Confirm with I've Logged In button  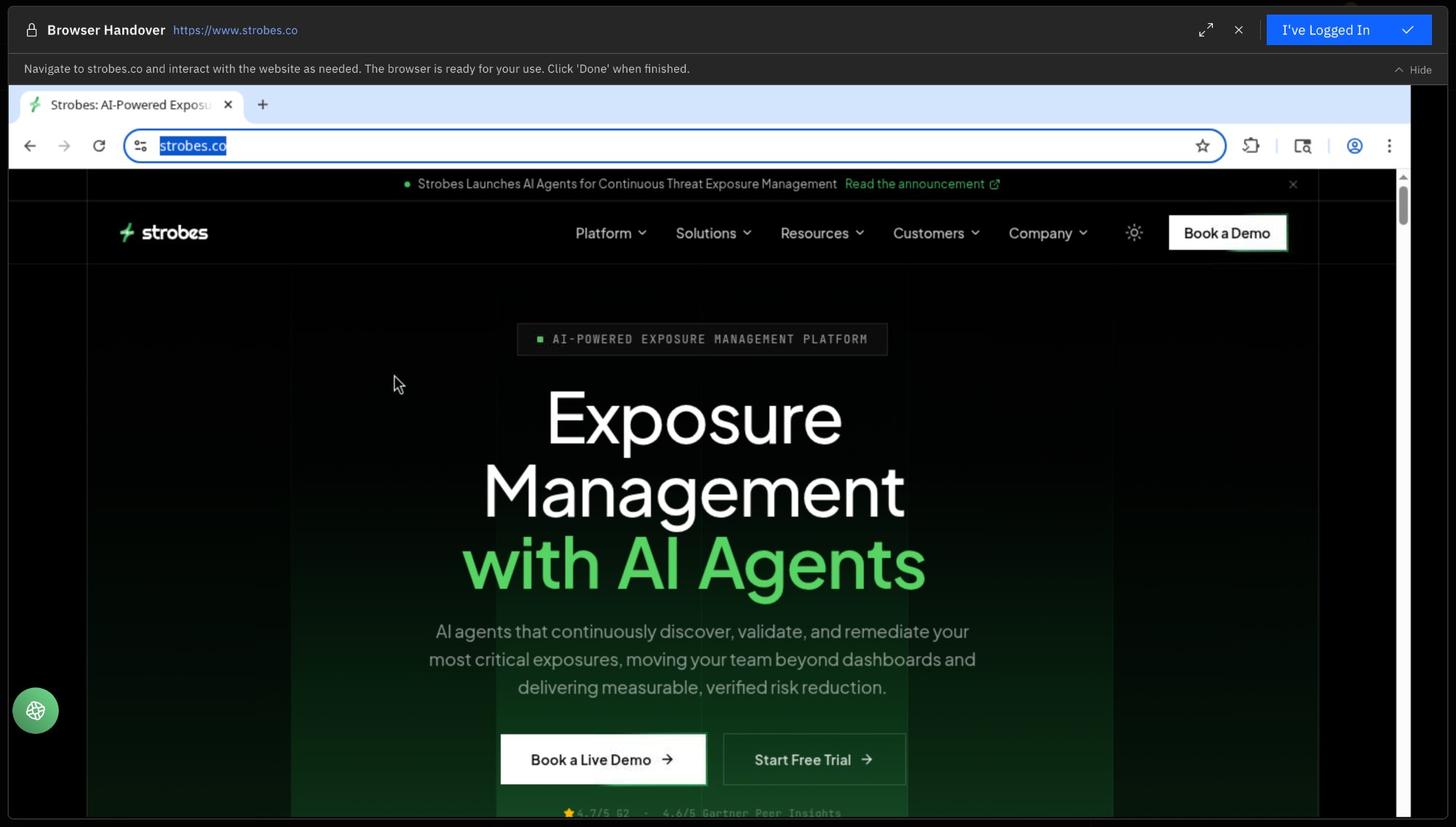coord(1349,30)
